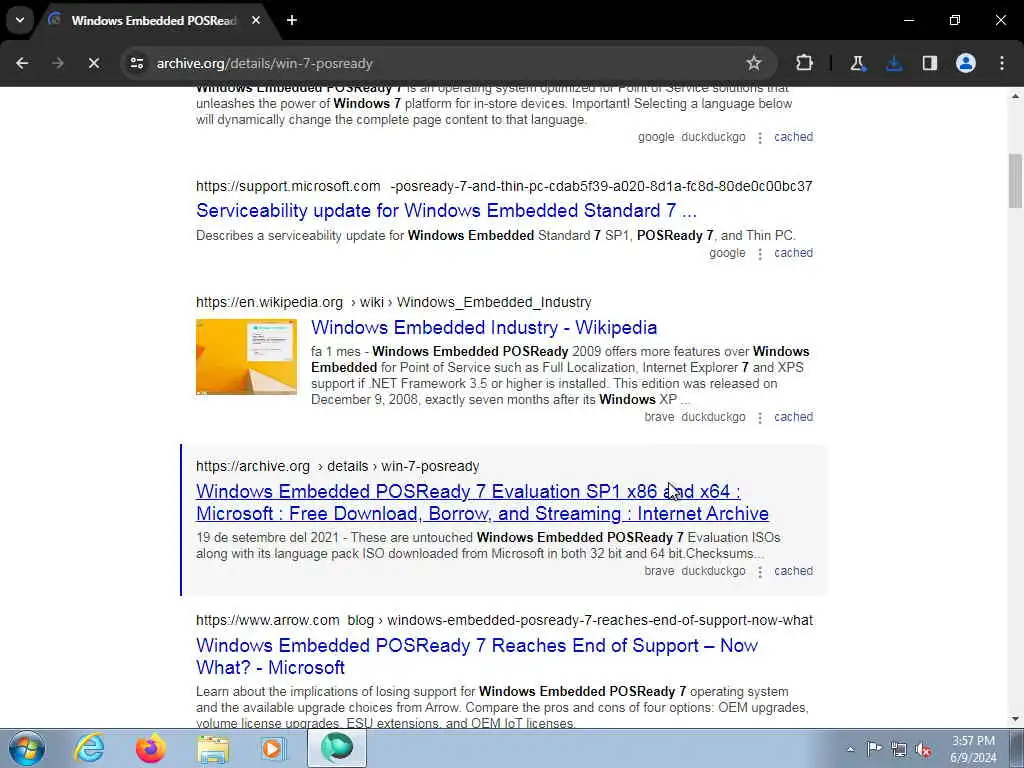The width and height of the screenshot is (1024, 768).
Task: Open network status tray icon
Action: 899,749
